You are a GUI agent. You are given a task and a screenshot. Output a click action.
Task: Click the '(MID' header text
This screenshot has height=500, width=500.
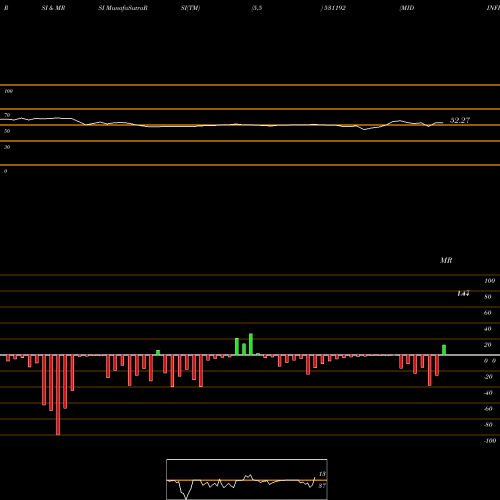pos(407,8)
